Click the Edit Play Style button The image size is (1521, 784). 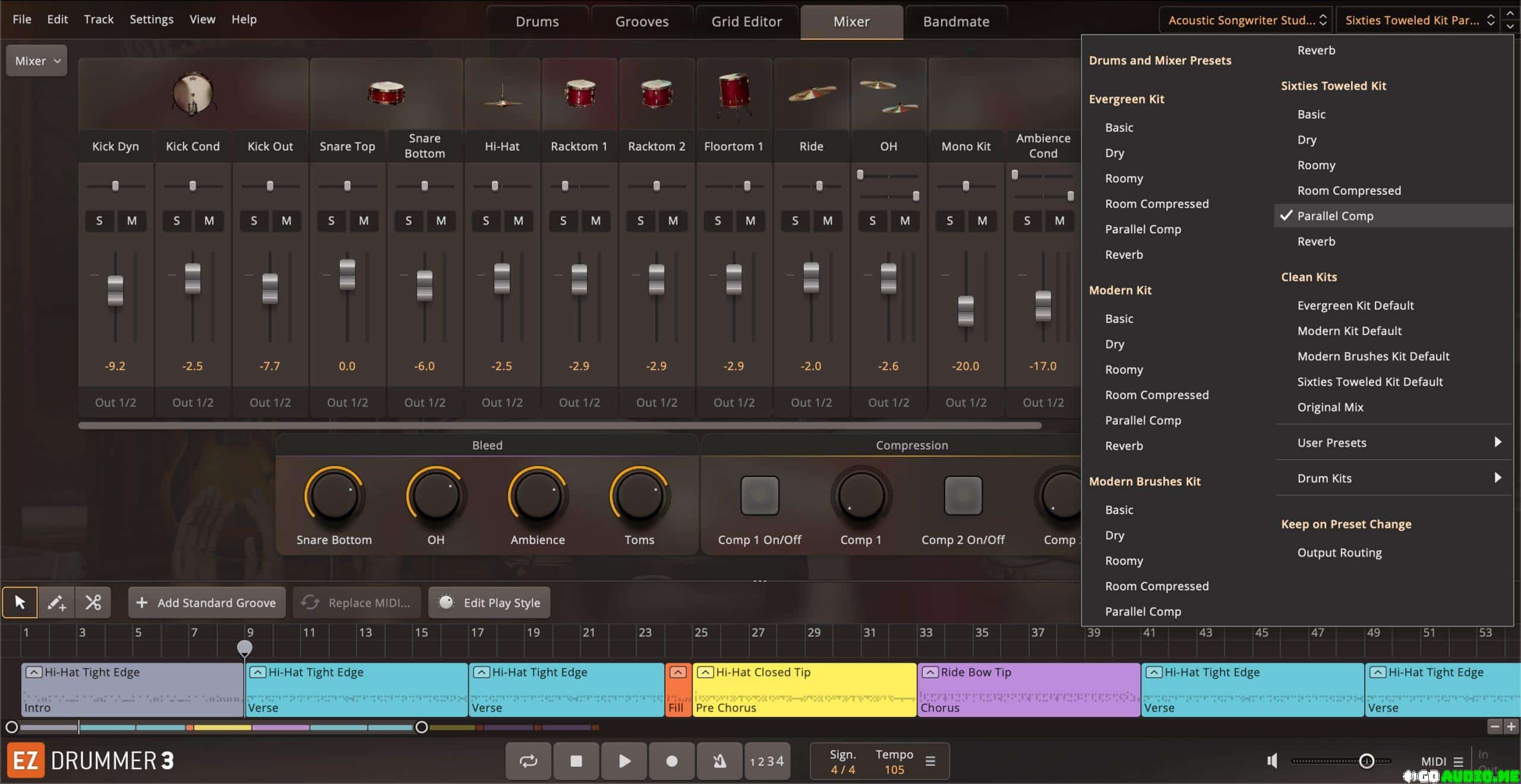tap(489, 602)
